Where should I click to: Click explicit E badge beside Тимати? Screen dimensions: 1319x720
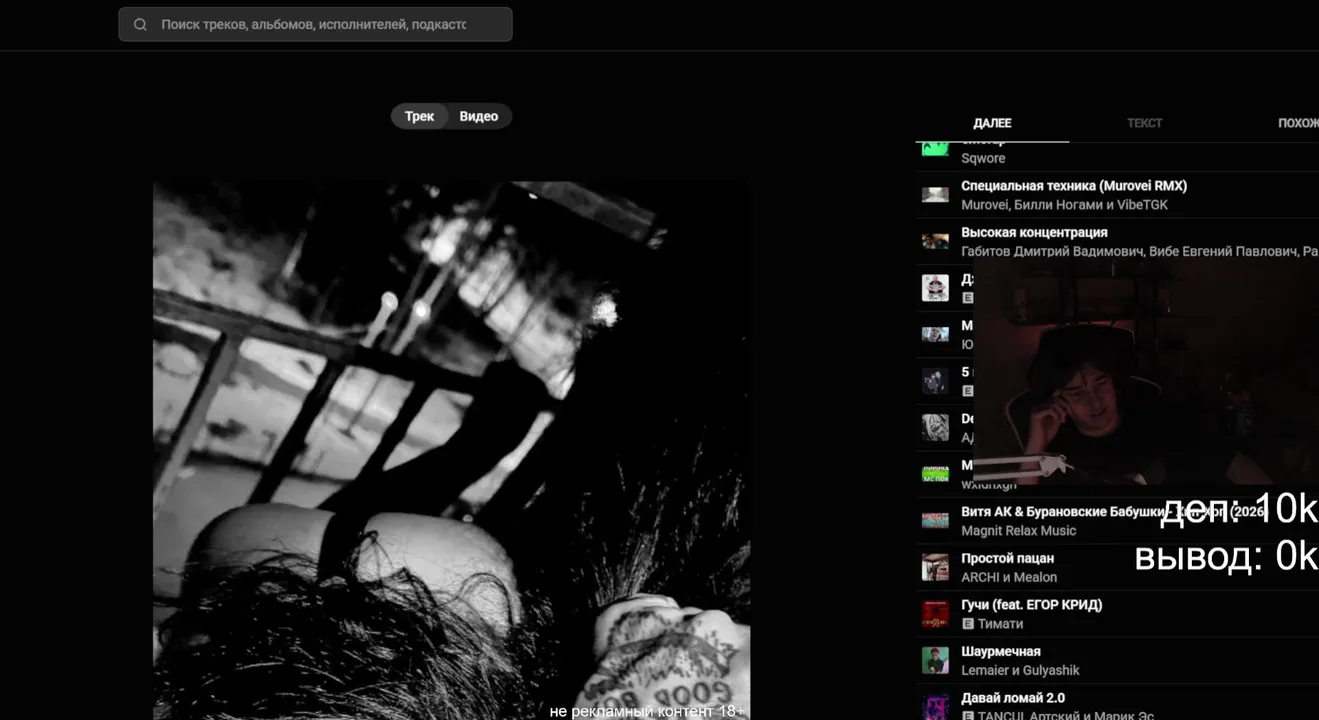coord(967,624)
